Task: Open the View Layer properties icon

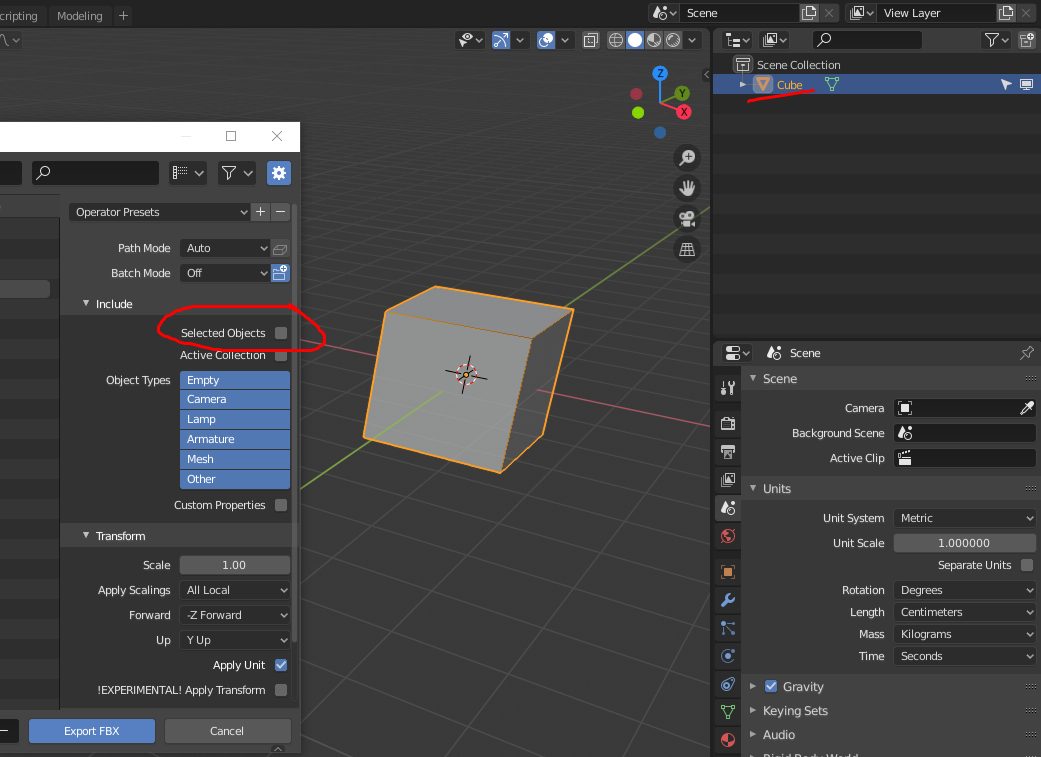Action: pyautogui.click(x=728, y=479)
